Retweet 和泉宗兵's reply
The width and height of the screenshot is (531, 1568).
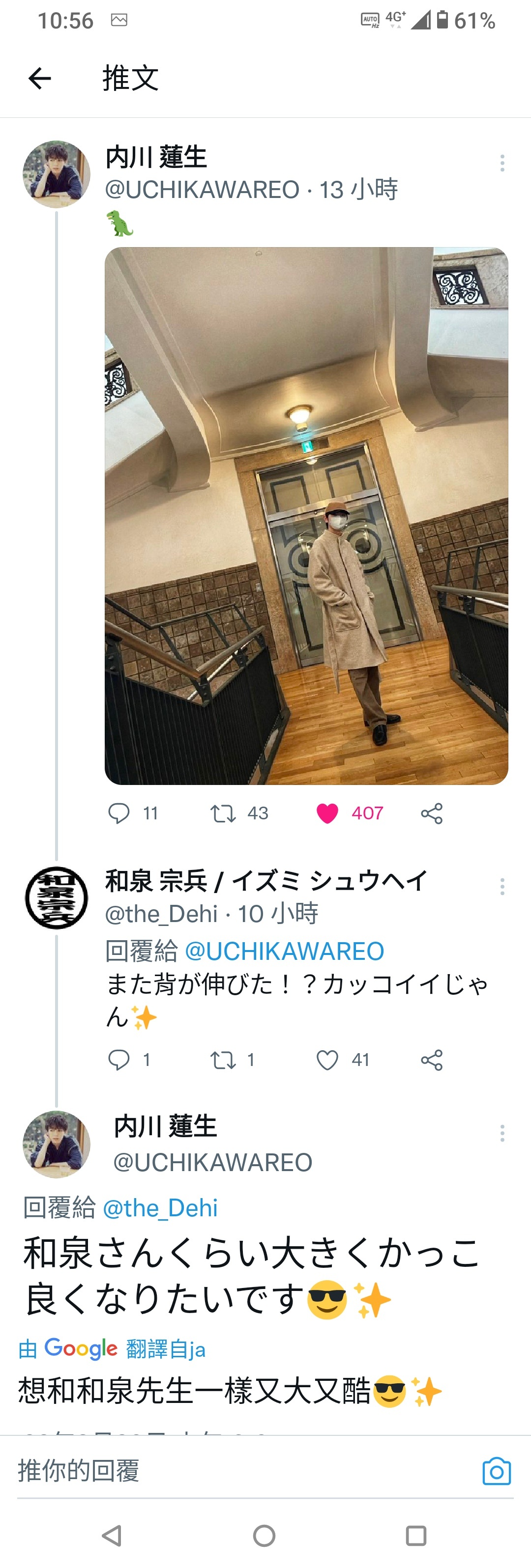(223, 1060)
